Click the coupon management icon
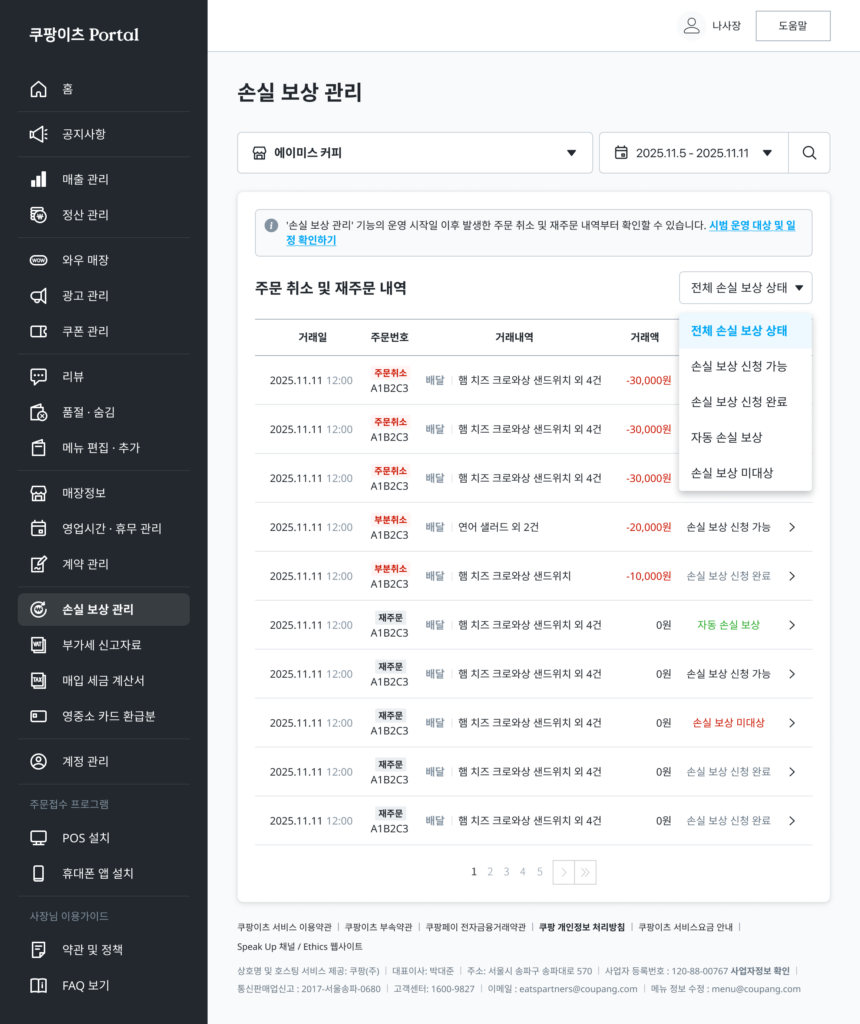 pos(38,331)
